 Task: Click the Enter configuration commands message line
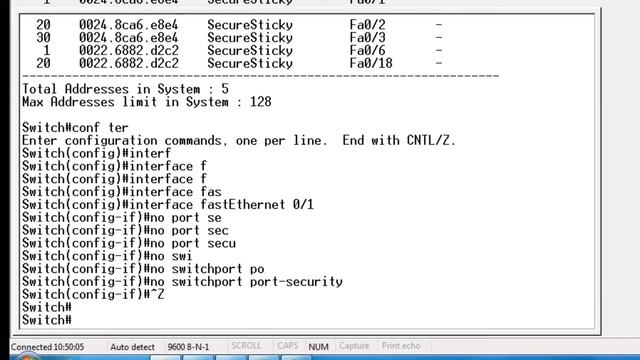[x=239, y=140]
